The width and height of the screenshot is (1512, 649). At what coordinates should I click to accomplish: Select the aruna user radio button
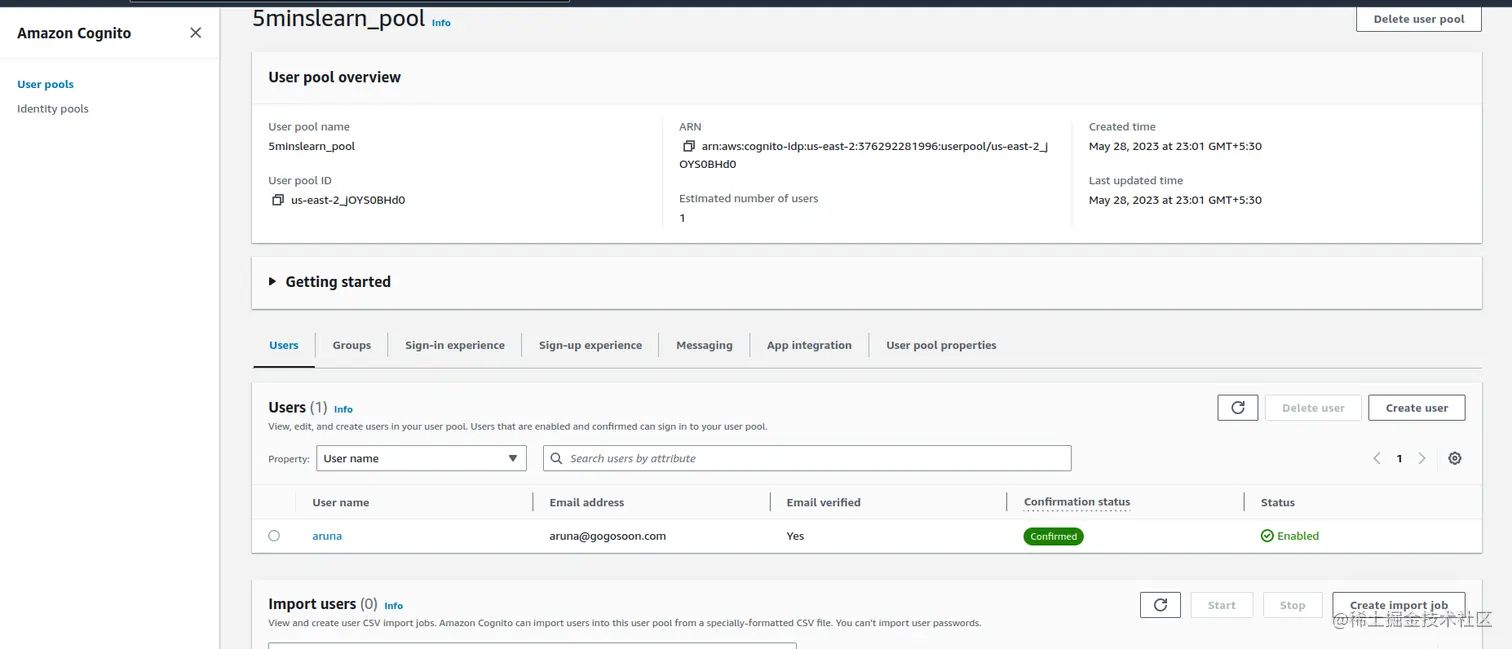point(274,536)
